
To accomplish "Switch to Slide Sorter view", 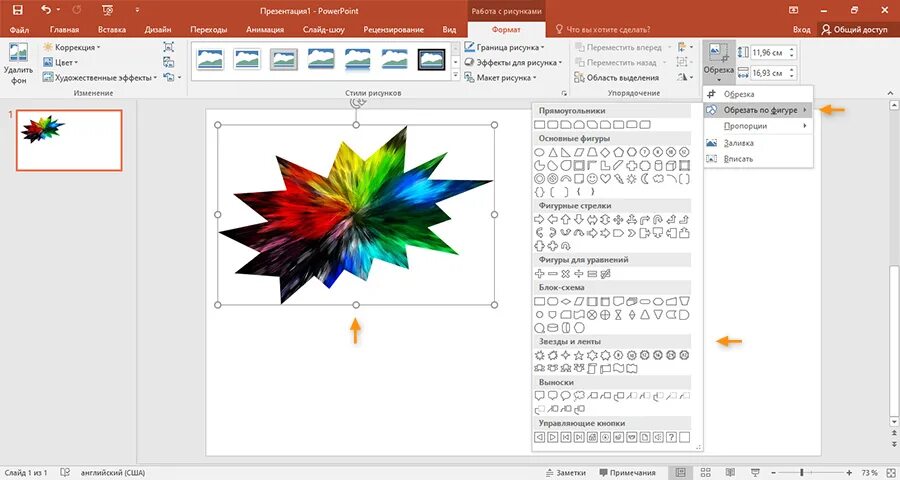I will (x=705, y=473).
